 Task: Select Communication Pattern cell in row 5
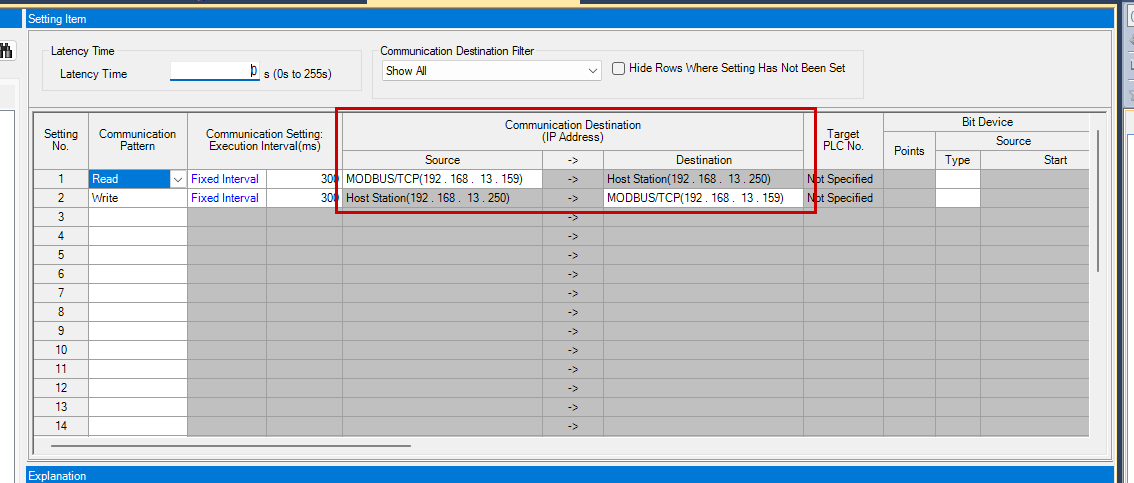coord(137,255)
